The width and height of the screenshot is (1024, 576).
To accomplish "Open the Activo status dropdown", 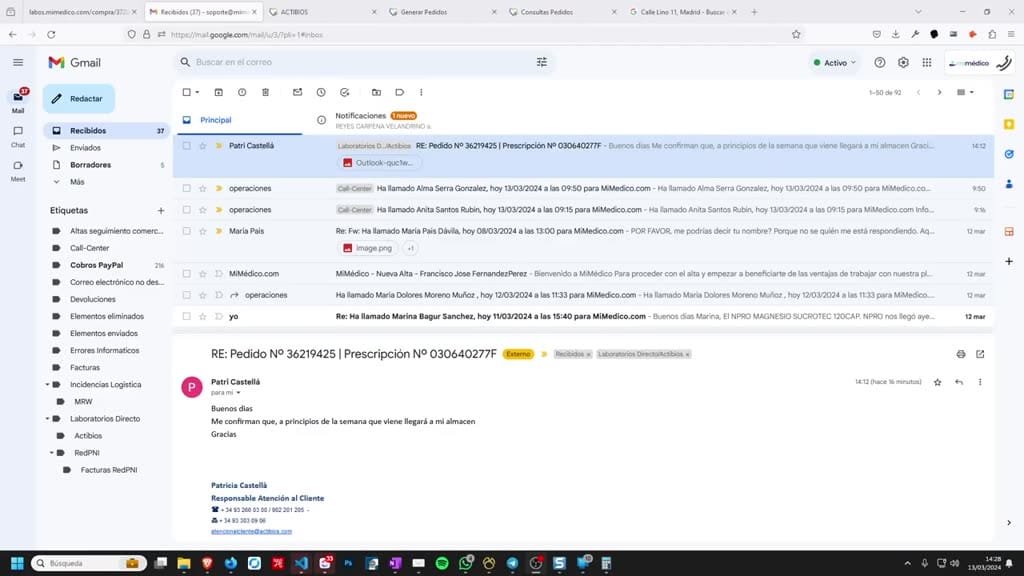I will pos(834,63).
